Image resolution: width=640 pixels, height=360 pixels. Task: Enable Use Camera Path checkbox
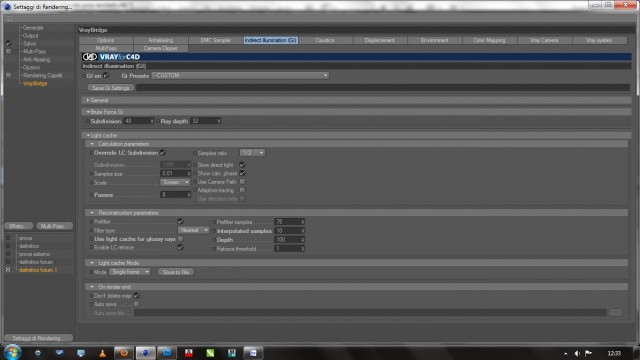pos(242,182)
